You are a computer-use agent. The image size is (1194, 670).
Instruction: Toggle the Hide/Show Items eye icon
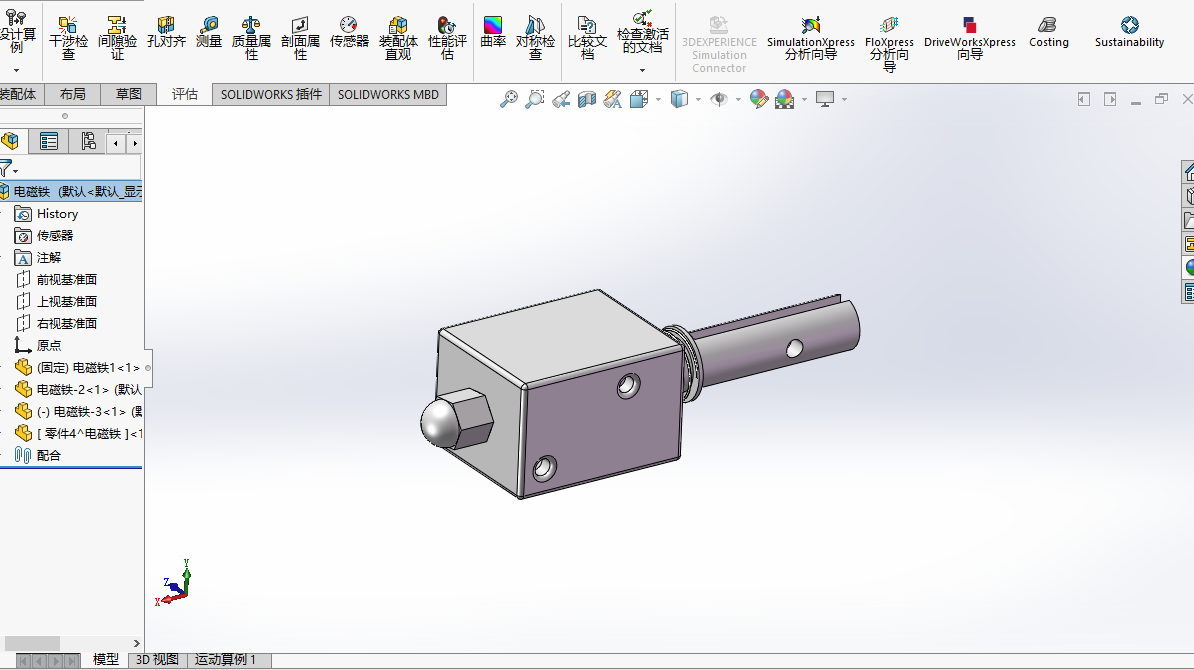tap(718, 99)
